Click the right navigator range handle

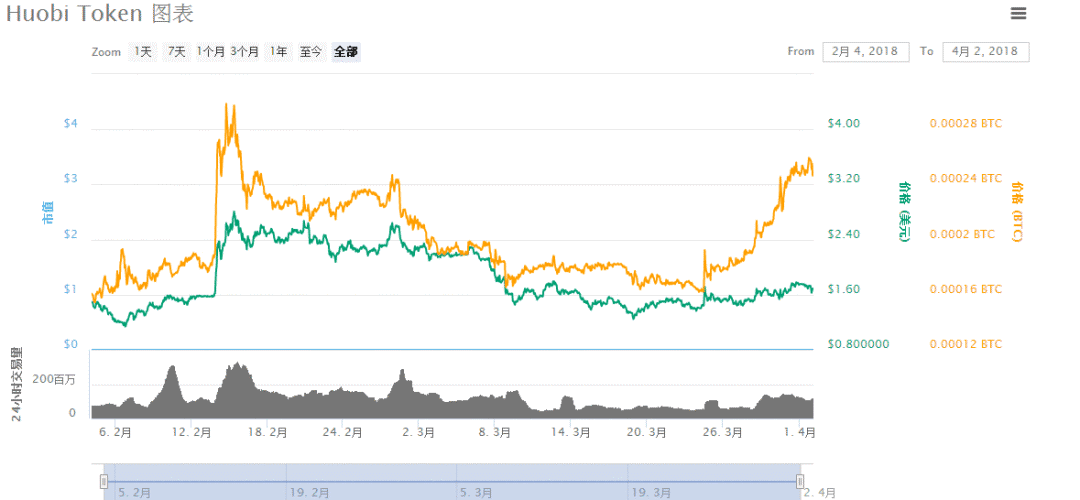[x=799, y=482]
